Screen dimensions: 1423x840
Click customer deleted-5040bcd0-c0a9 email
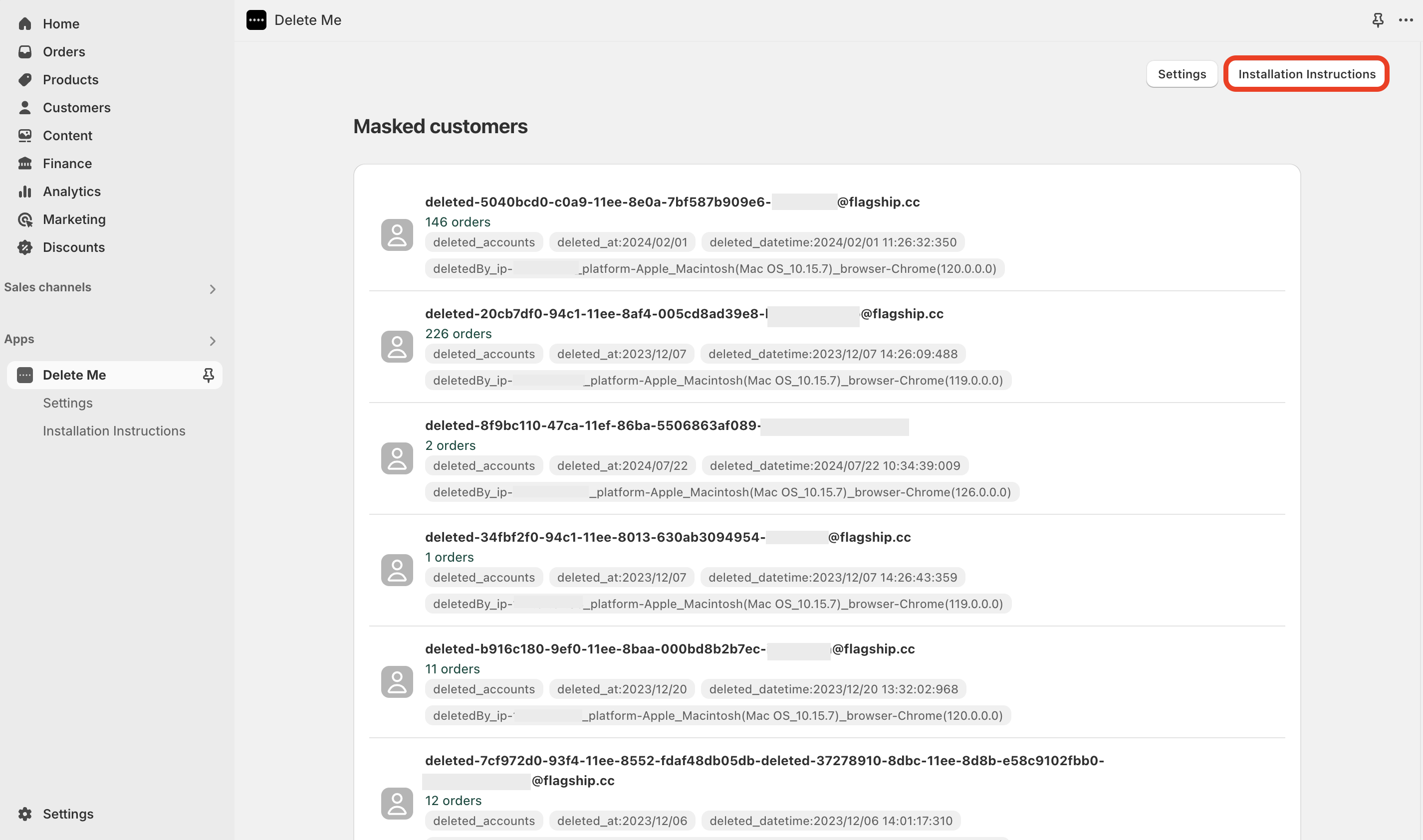pos(673,202)
